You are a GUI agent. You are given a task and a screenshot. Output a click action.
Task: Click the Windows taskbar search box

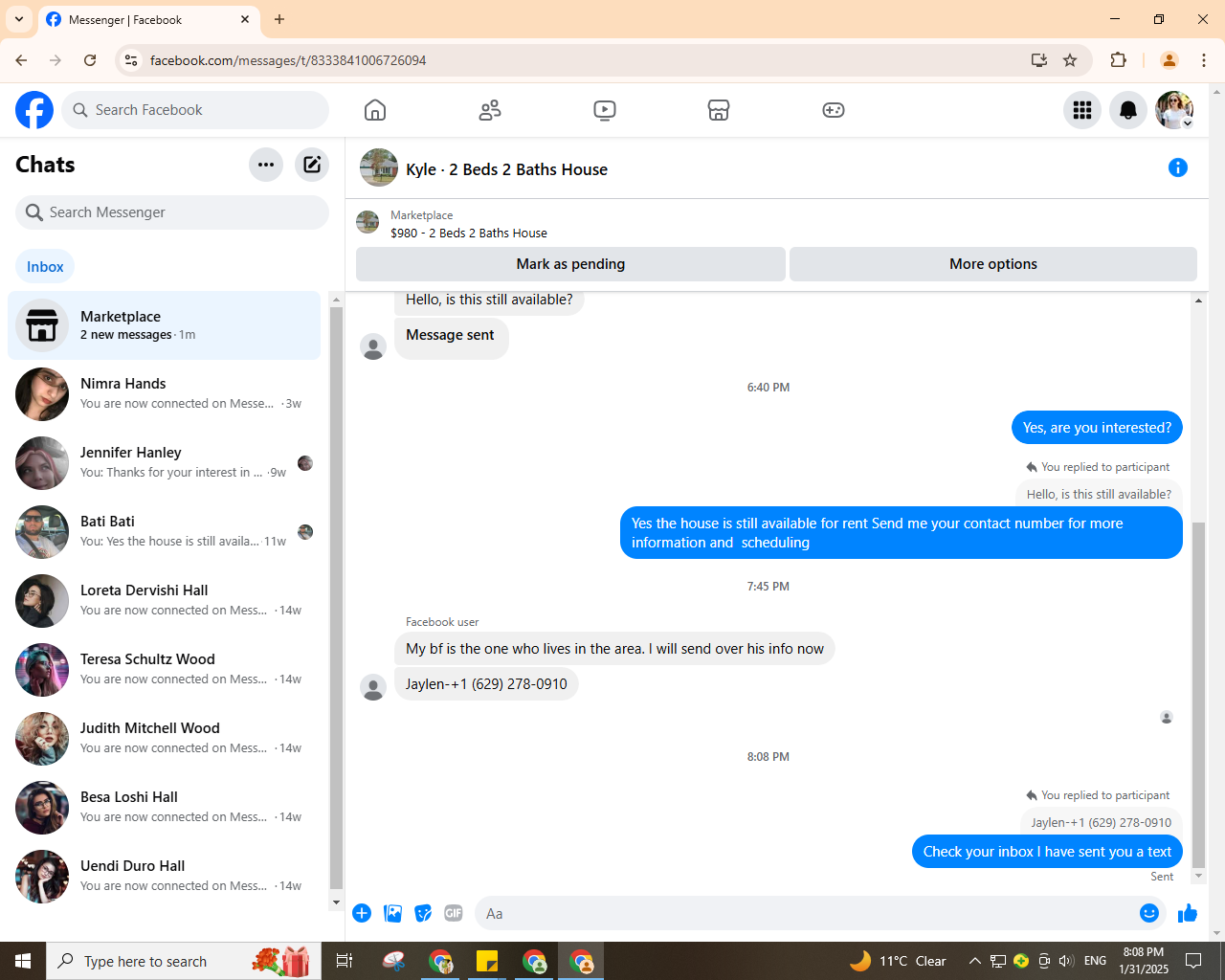[183, 961]
